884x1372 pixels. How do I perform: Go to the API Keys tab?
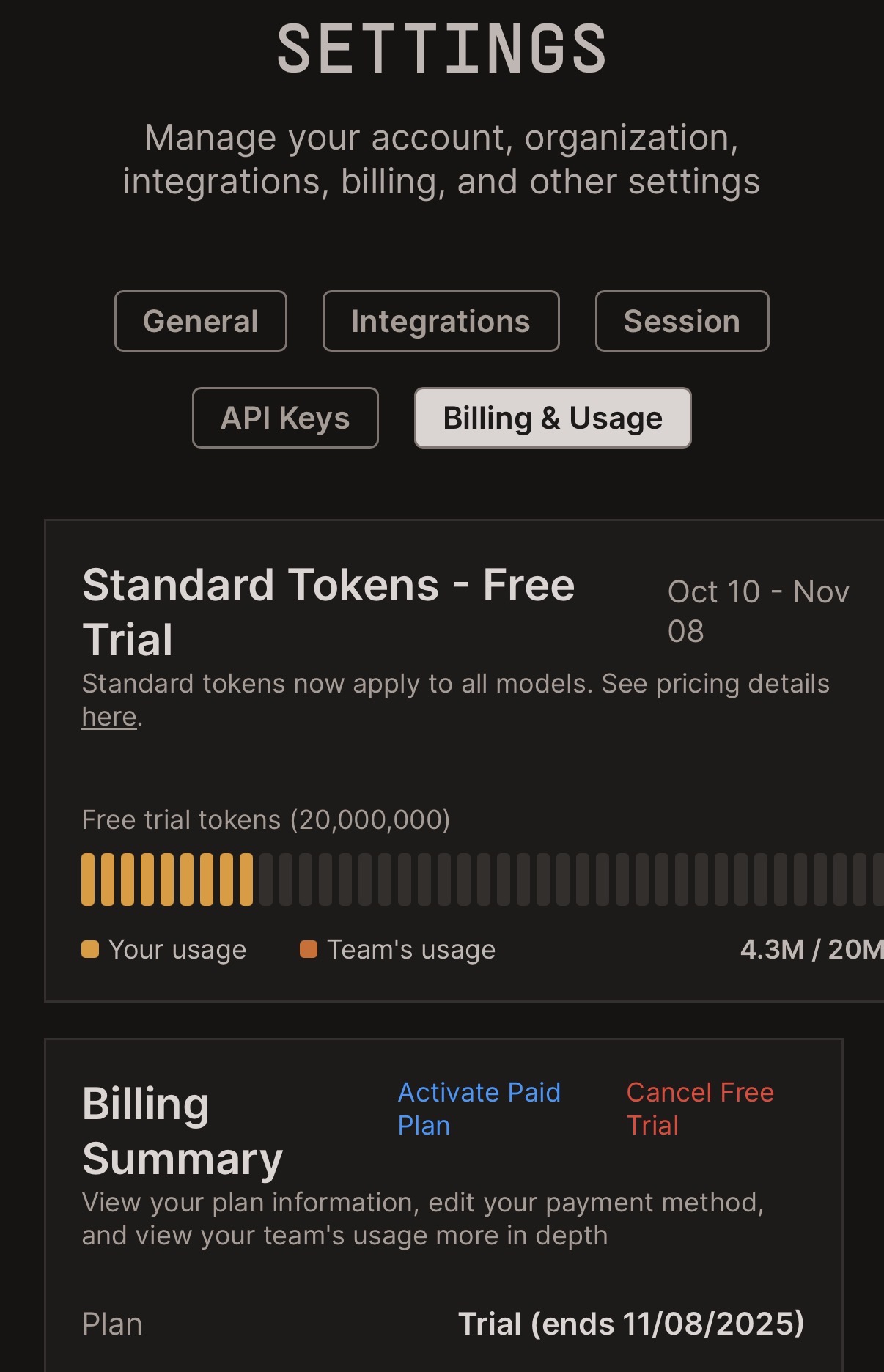click(285, 418)
